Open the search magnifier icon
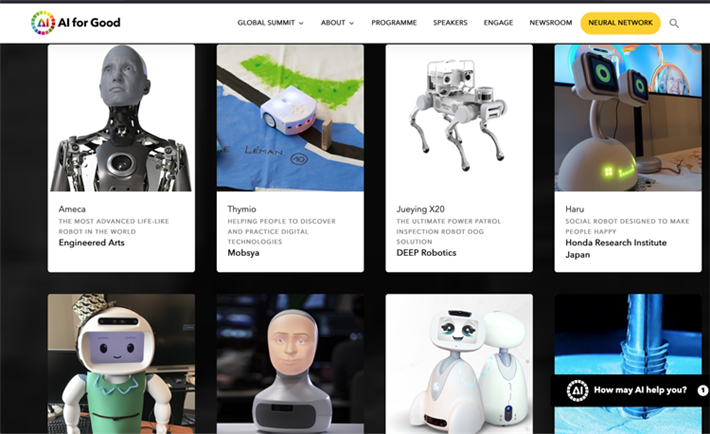This screenshot has width=710, height=434. point(674,23)
